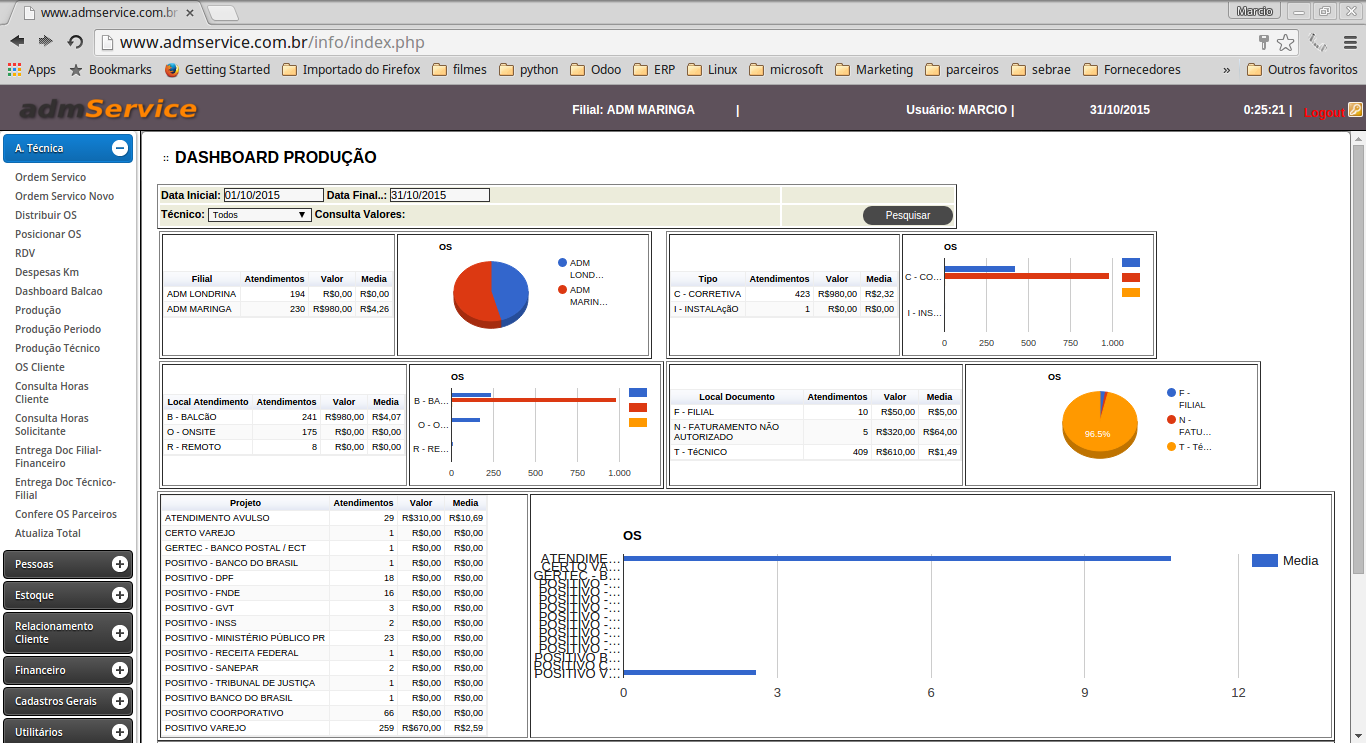Click the blue Media legend swatch
The height and width of the screenshot is (743, 1366).
click(1264, 561)
